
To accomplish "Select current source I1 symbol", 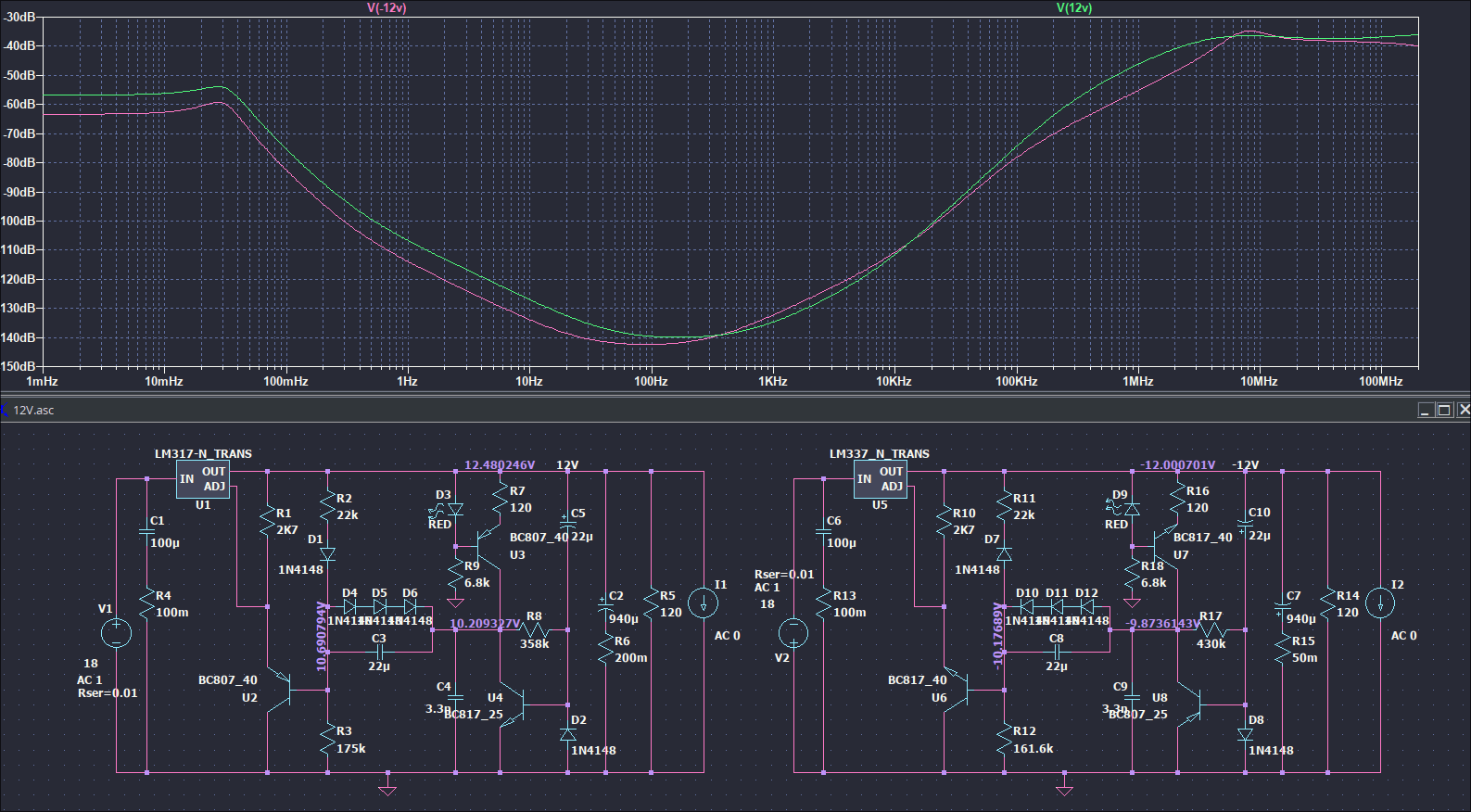I will pyautogui.click(x=704, y=603).
